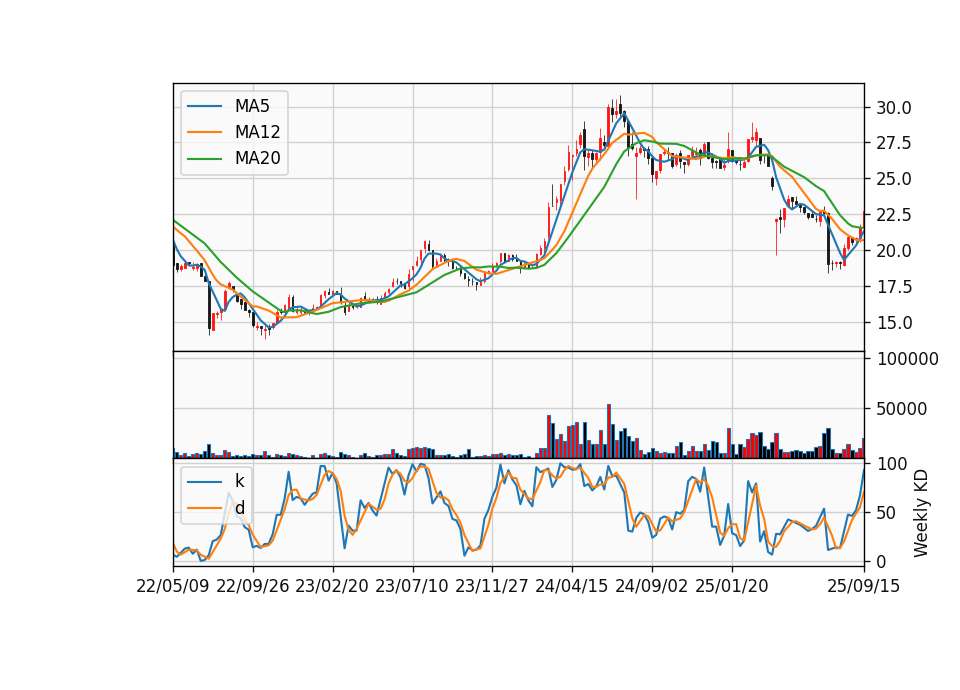Click the 50 KD axis label
Viewport: 960px width, 690px height.
(x=887, y=512)
